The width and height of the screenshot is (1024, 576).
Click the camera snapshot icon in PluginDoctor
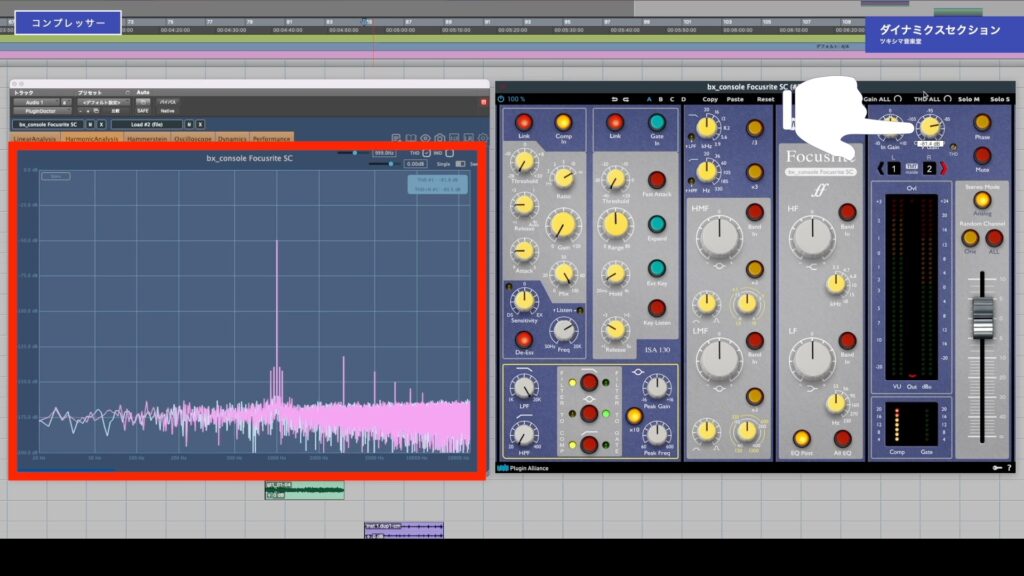(x=440, y=138)
